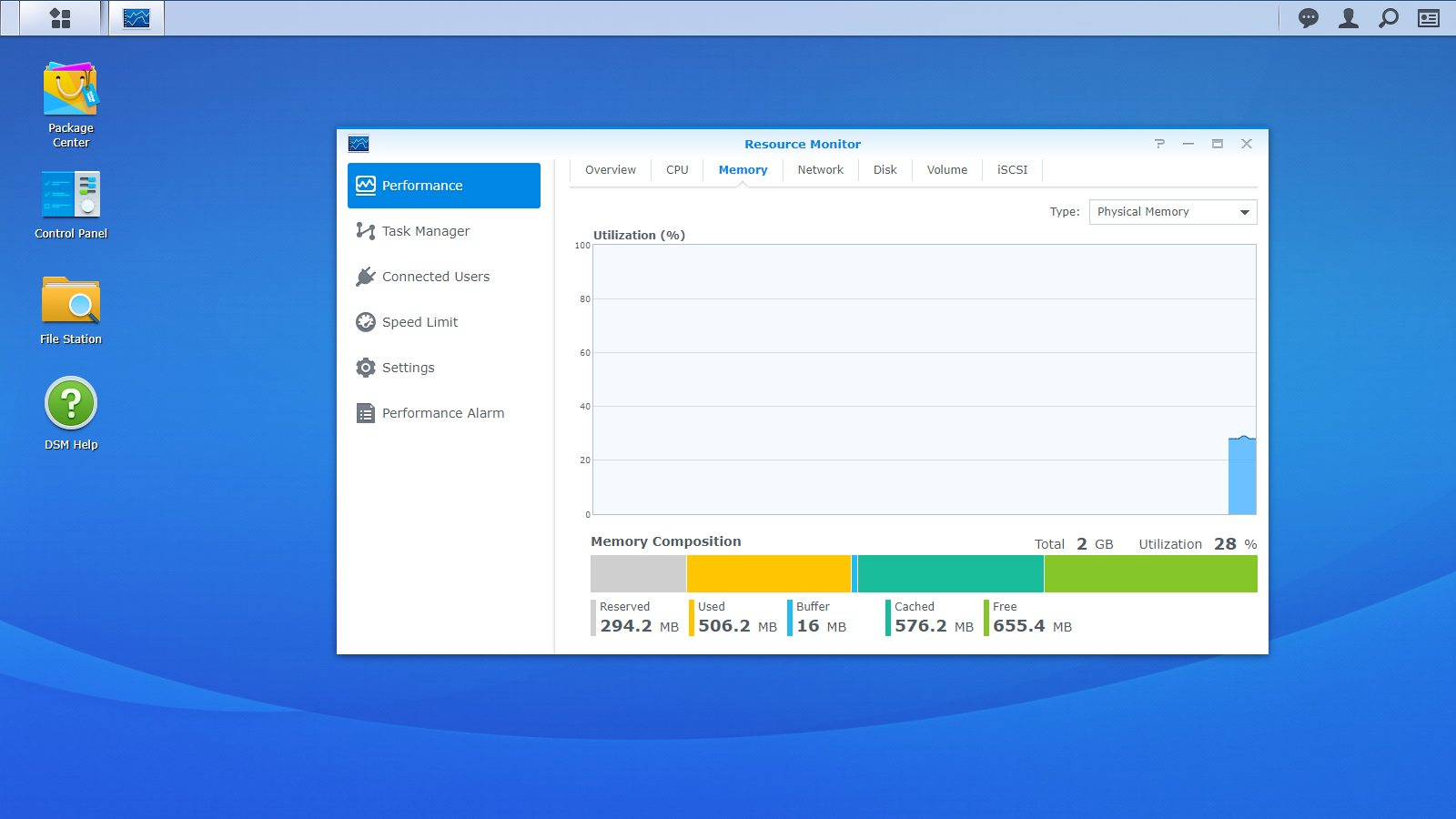Switch to the iSCSI tab

1013,170
